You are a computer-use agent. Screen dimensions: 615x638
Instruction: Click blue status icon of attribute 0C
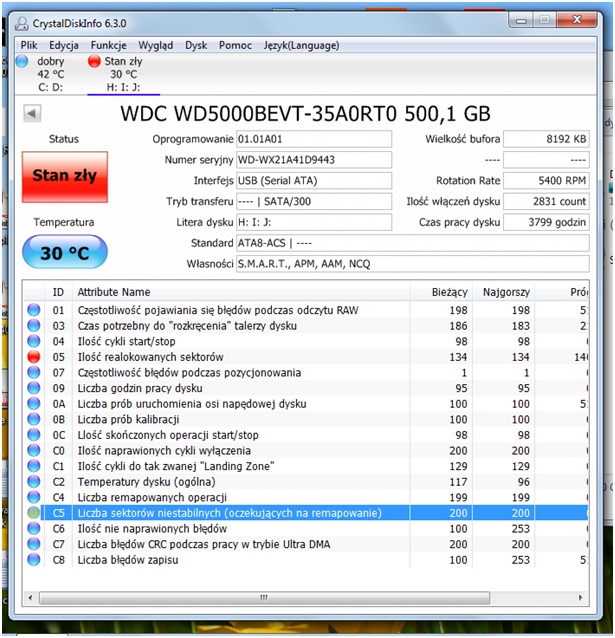(34, 435)
